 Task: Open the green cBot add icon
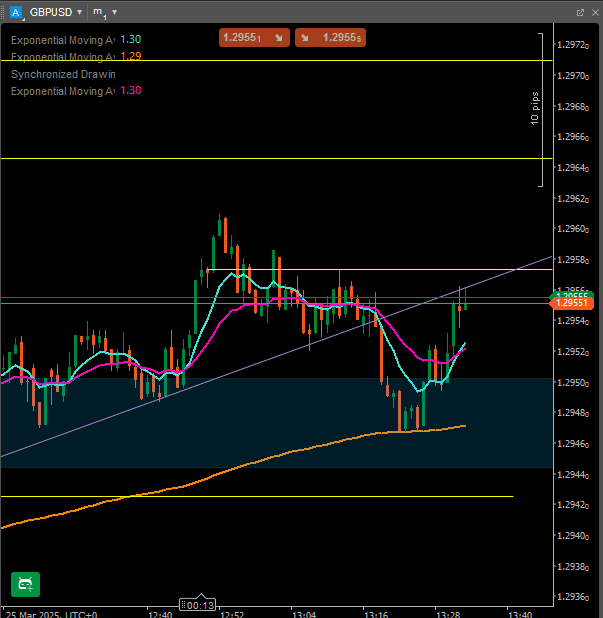[25, 584]
